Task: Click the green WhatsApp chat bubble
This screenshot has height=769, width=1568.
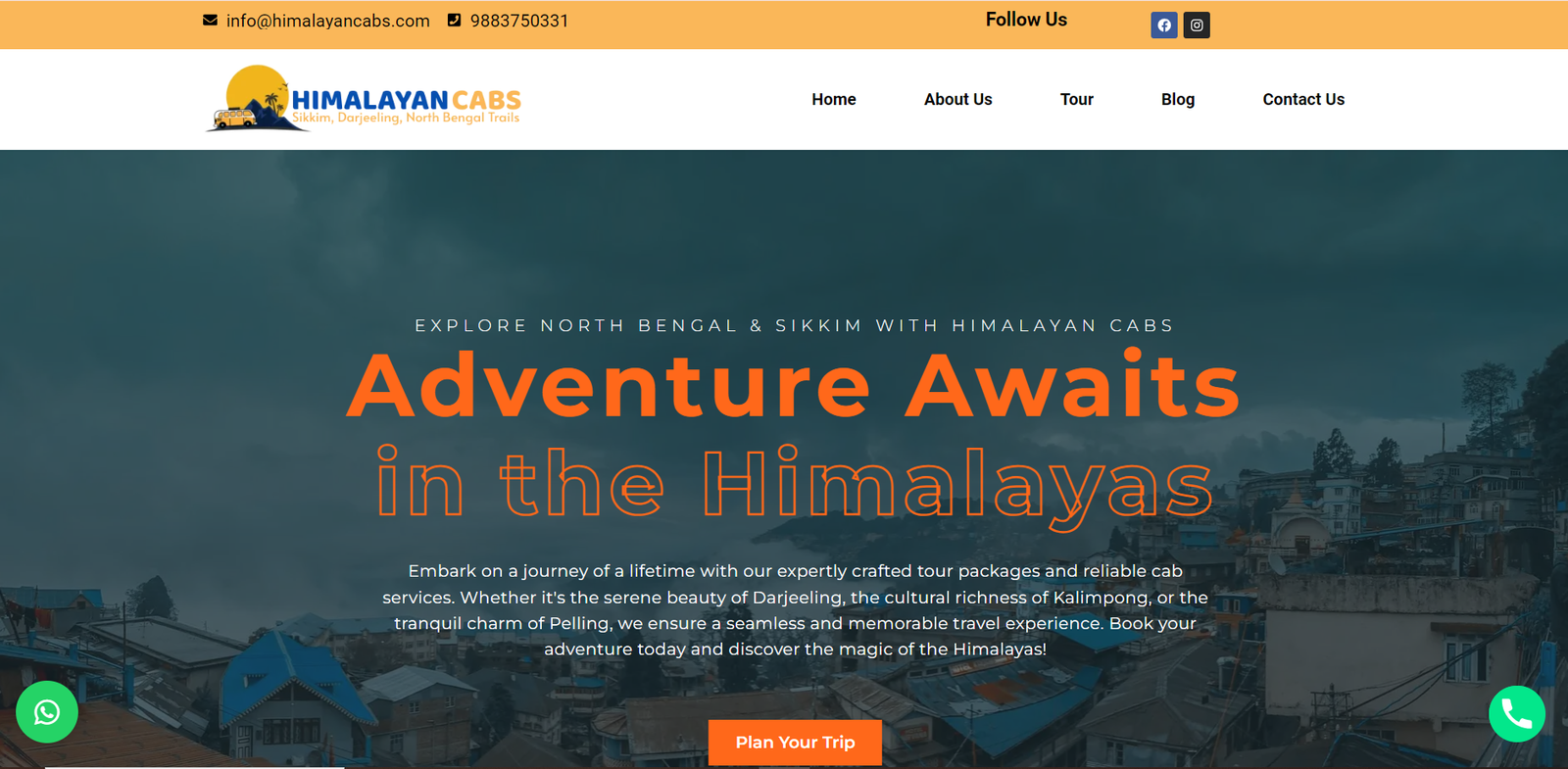Action: pos(47,712)
